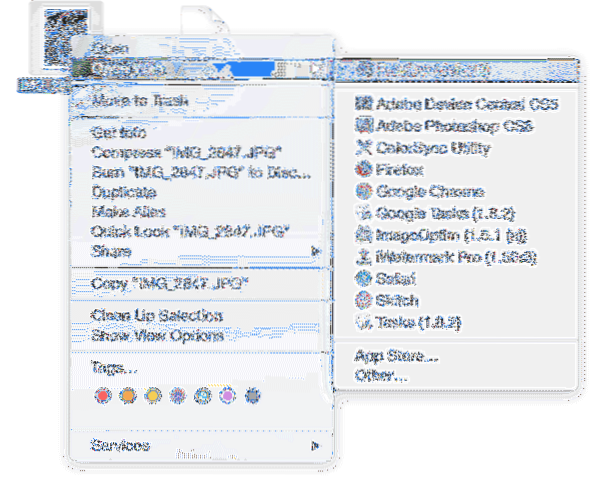Viewport: 598px width, 489px height.
Task: Select Duplicate menu entry
Action: coord(124,192)
